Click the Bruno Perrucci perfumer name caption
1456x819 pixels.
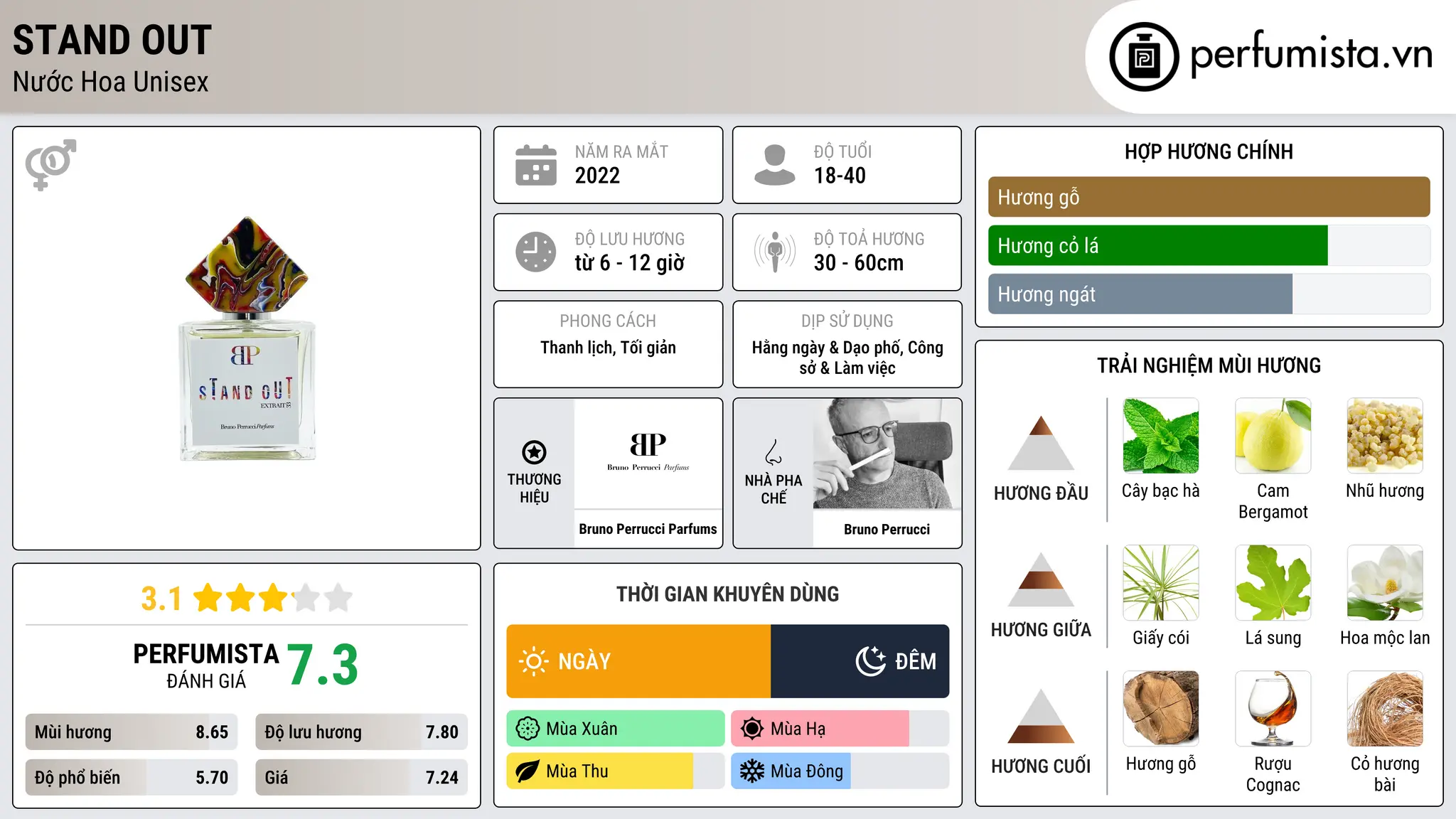(887, 530)
